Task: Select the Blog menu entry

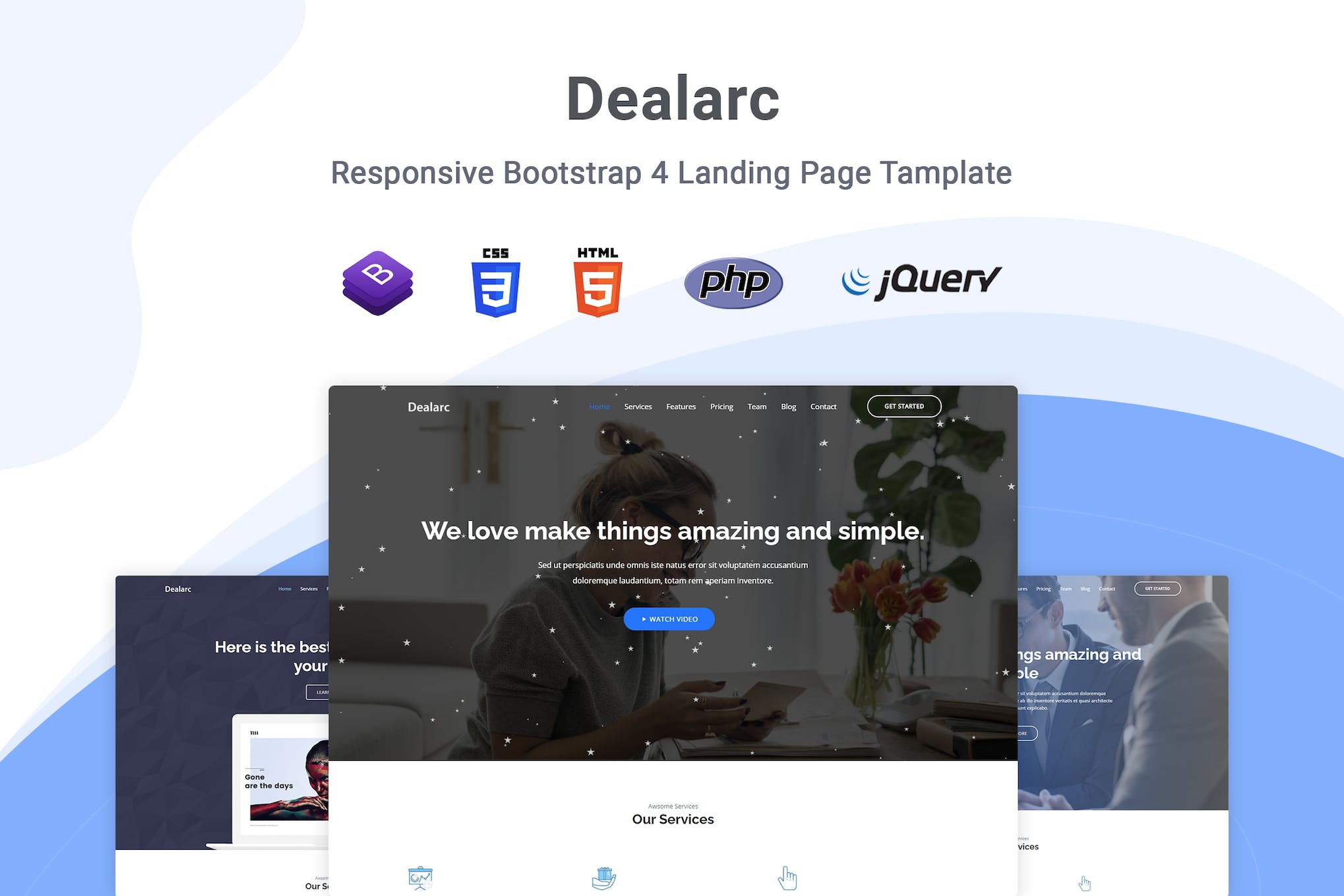Action: click(788, 407)
